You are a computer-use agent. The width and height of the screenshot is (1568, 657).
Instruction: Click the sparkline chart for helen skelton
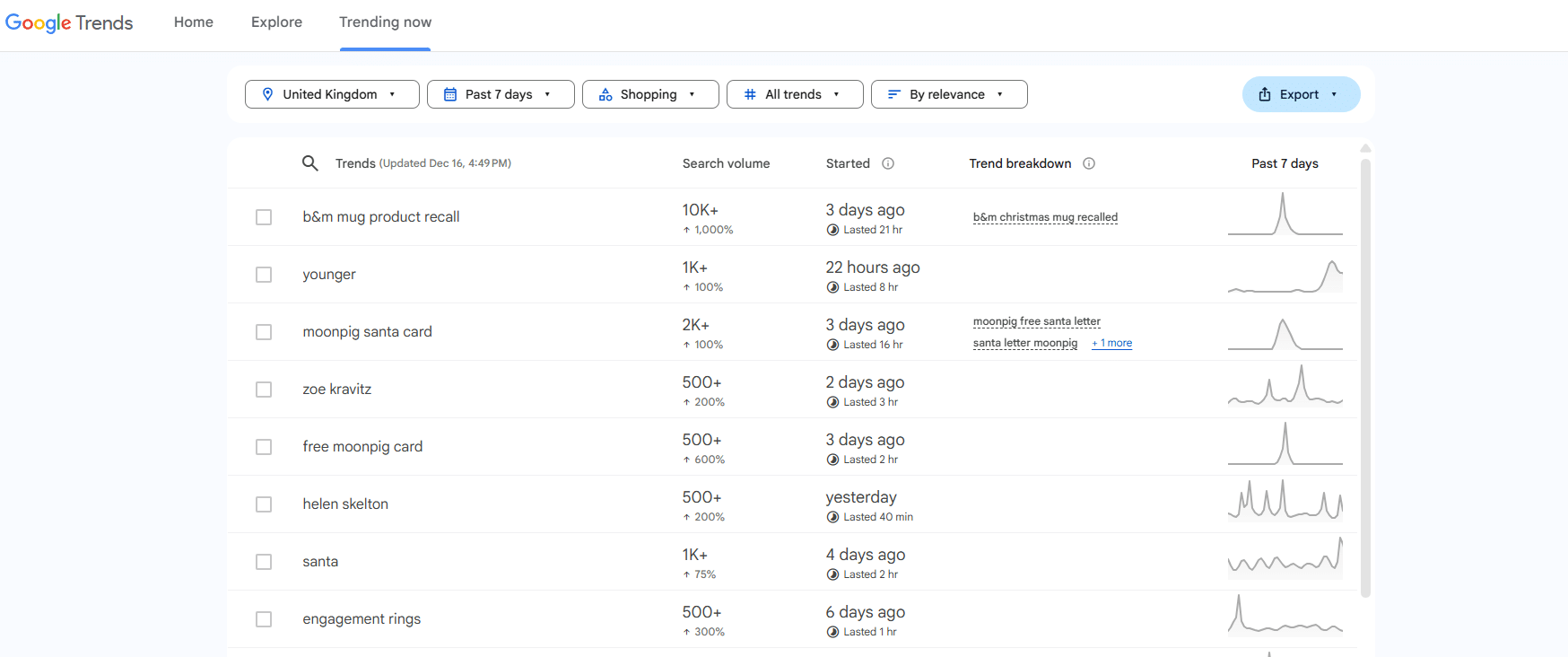(x=1285, y=501)
